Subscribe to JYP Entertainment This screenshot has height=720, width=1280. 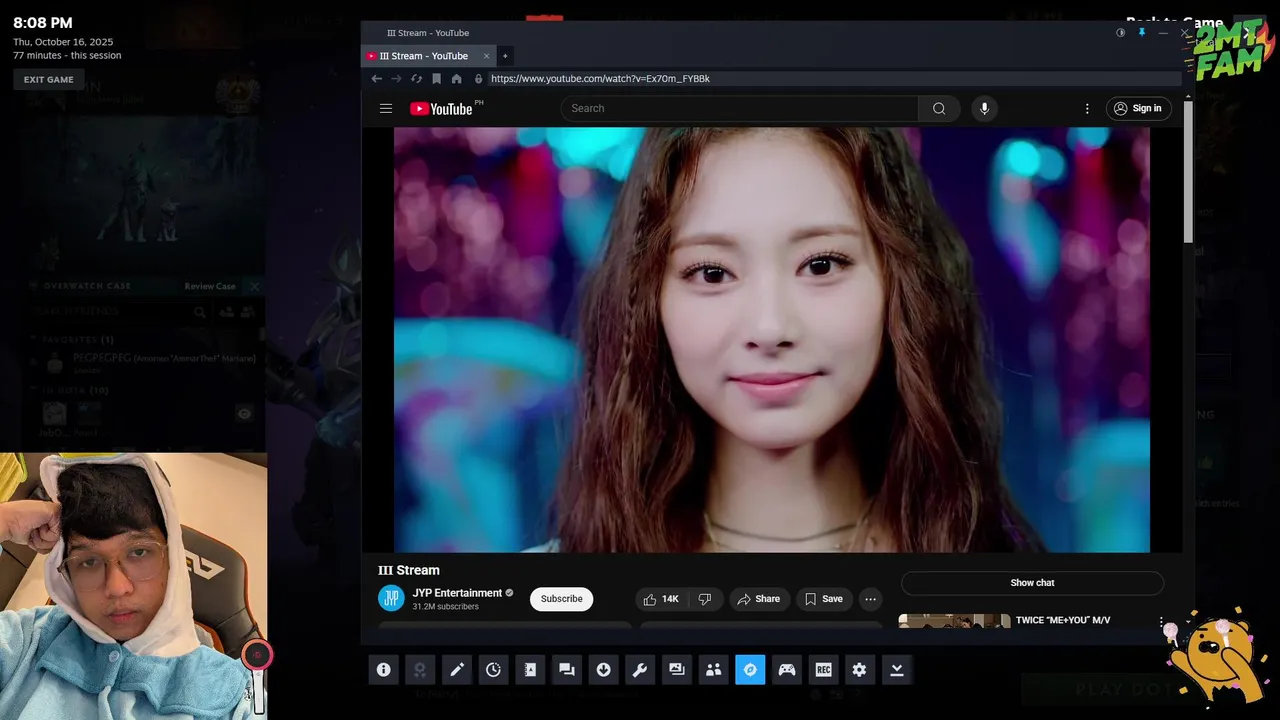tap(561, 599)
